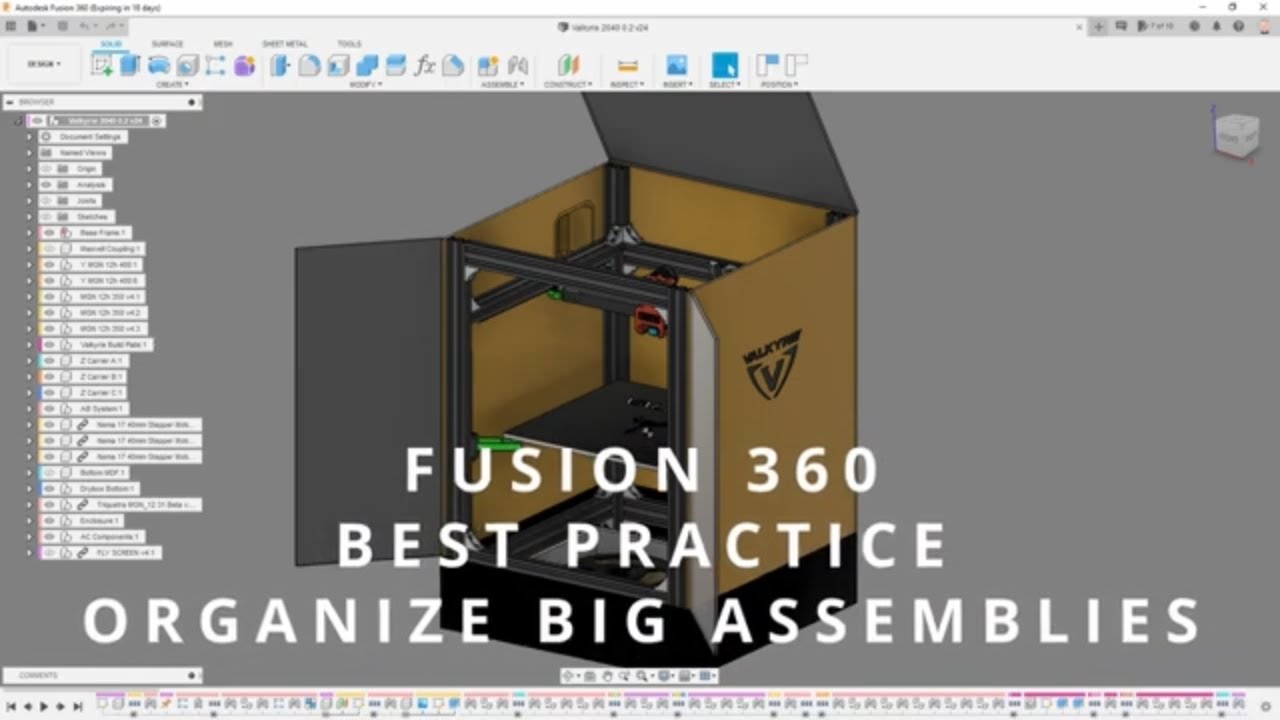Expand the Joints folder in browser

point(29,201)
